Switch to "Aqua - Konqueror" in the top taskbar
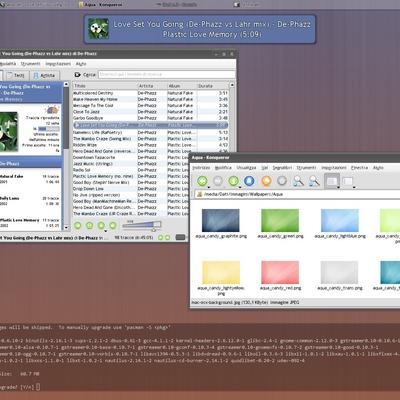 click(101, 5)
